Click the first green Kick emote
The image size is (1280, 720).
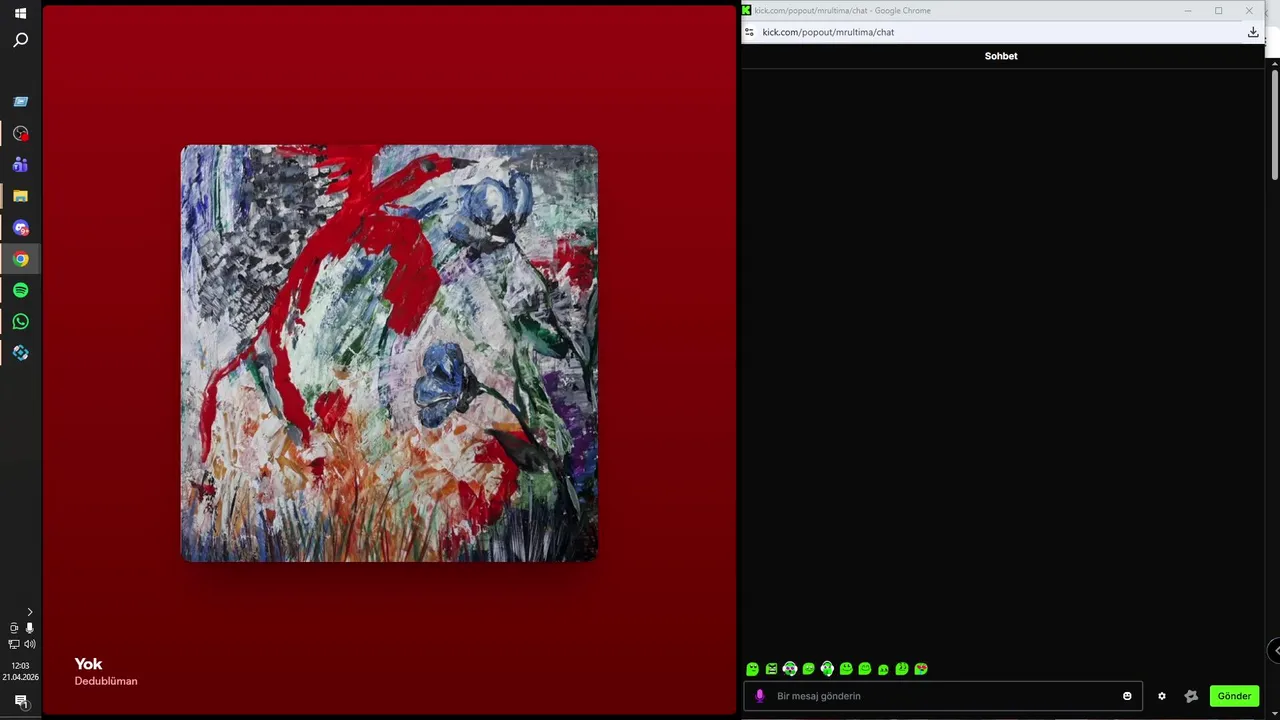[752, 669]
